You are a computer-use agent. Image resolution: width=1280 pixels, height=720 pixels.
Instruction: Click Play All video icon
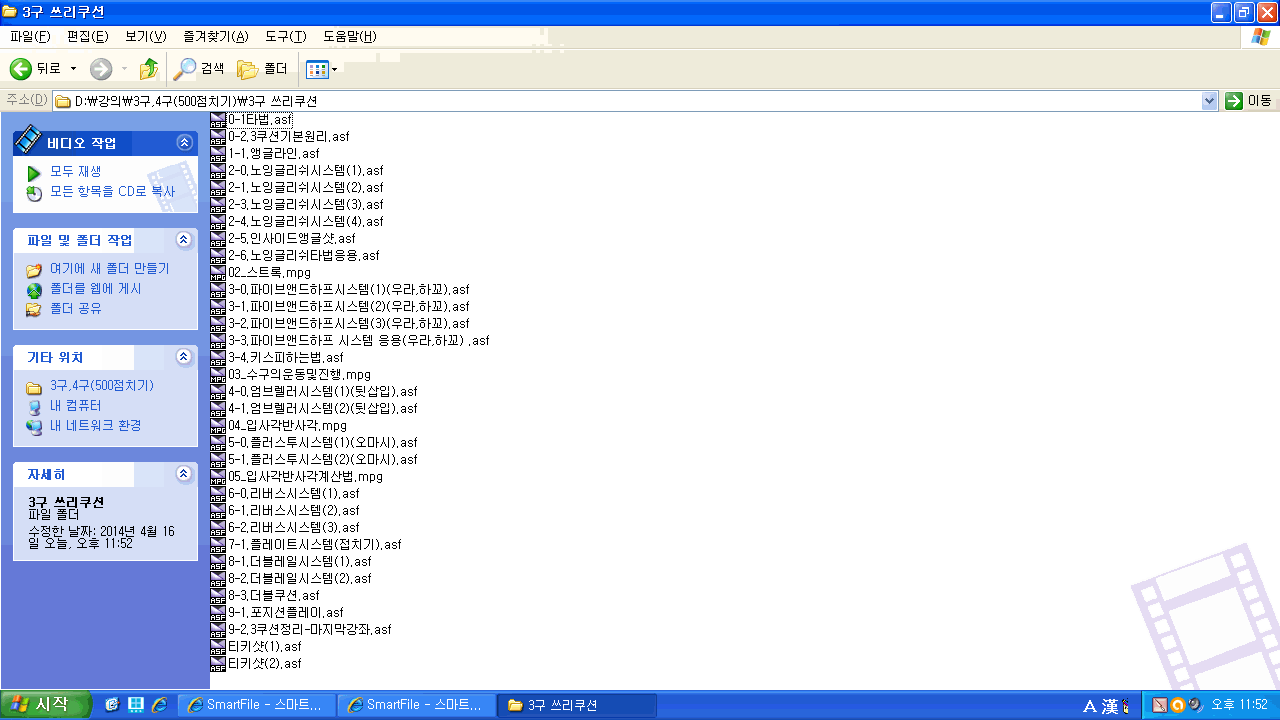pyautogui.click(x=34, y=172)
